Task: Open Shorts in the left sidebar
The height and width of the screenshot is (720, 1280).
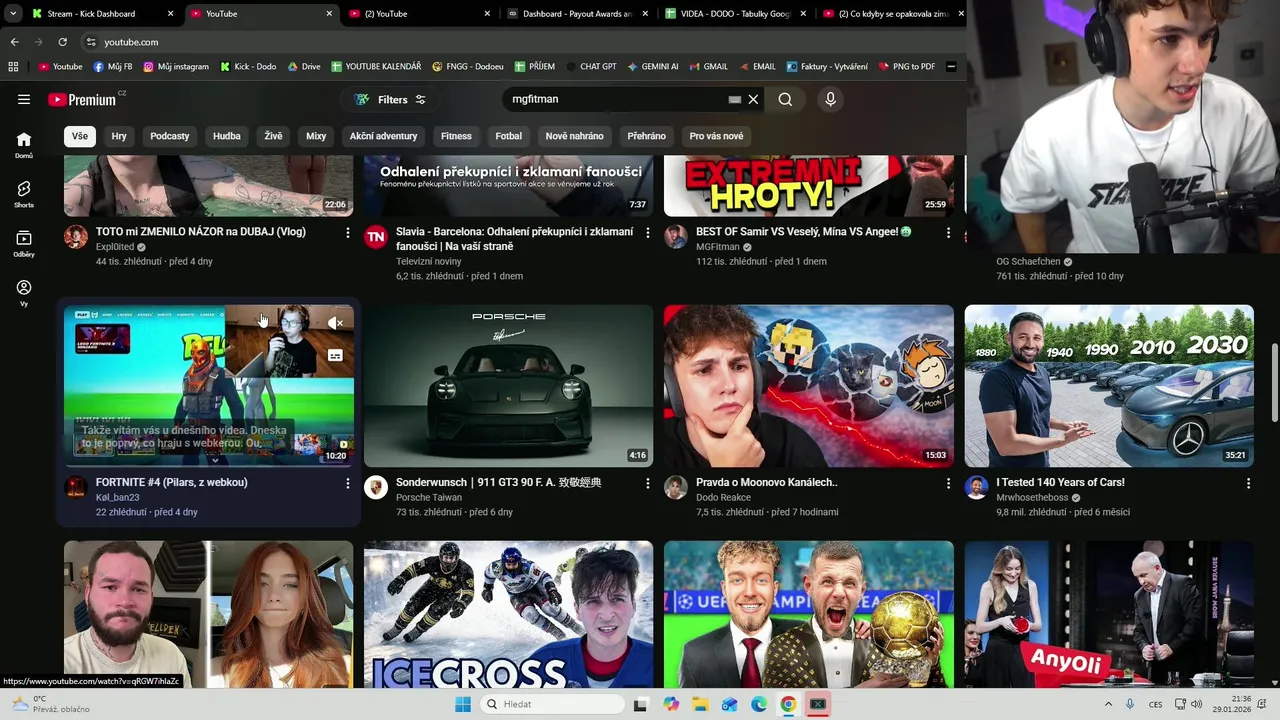Action: [24, 194]
